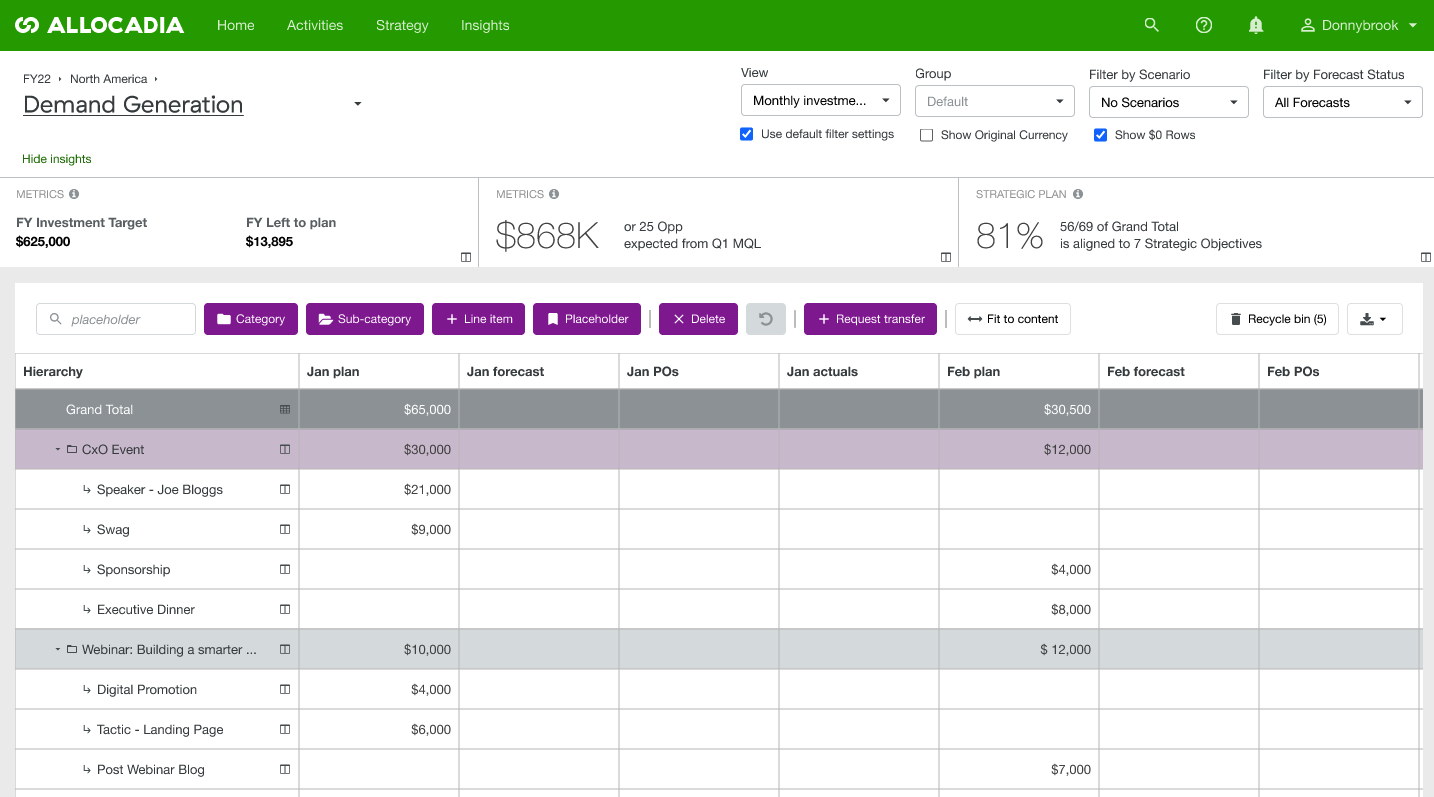This screenshot has width=1434, height=797.
Task: Go to Home menu
Action: tap(236, 25)
